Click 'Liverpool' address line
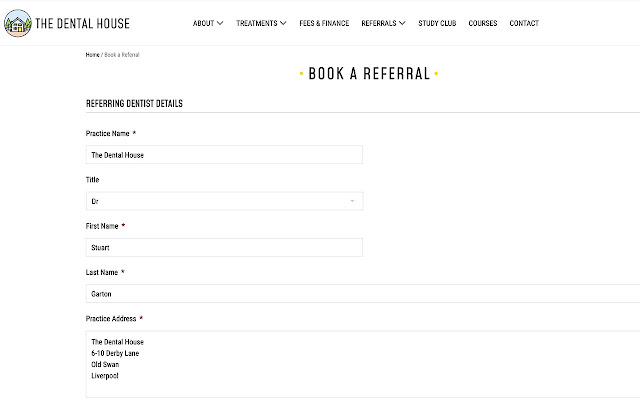Viewport: 640px width, 400px height. [104, 376]
